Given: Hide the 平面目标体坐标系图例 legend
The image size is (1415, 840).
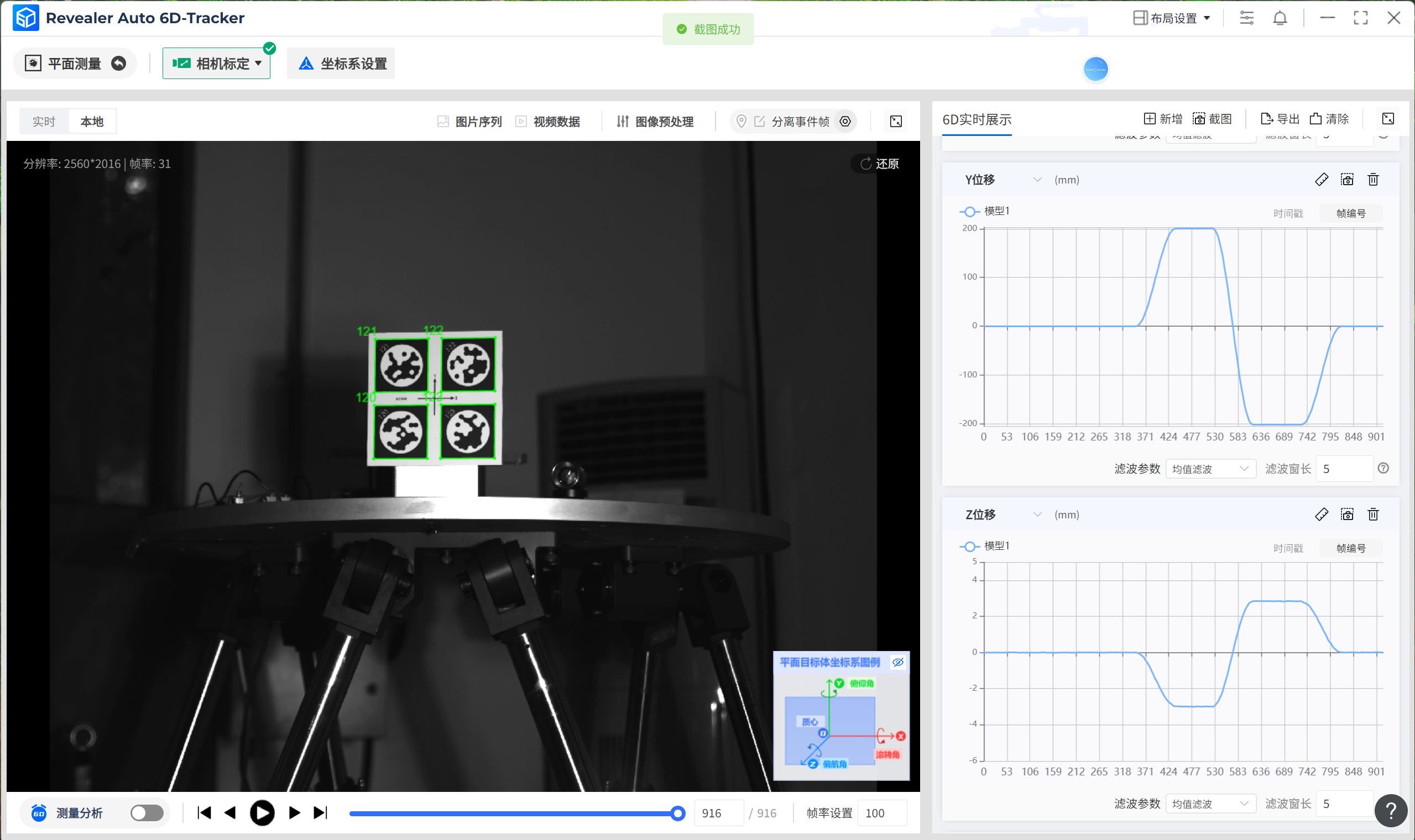Looking at the screenshot, I should pos(898,662).
